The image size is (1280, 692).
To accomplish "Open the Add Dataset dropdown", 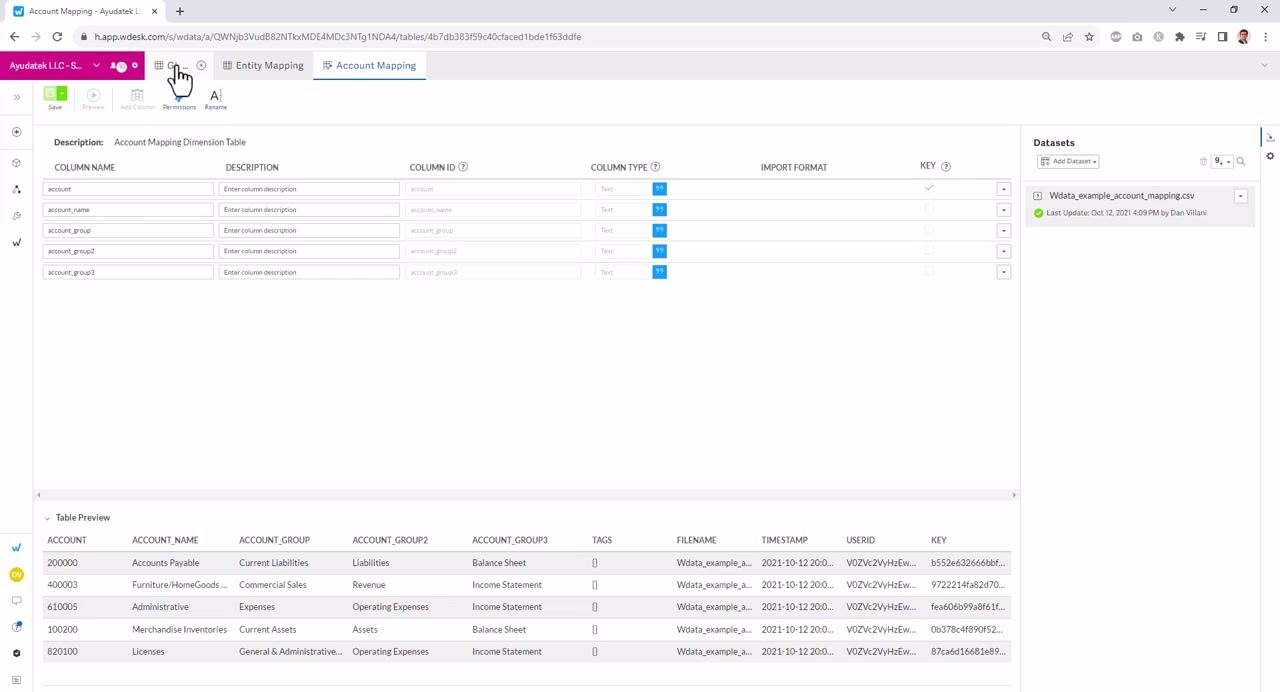I will pyautogui.click(x=1068, y=161).
